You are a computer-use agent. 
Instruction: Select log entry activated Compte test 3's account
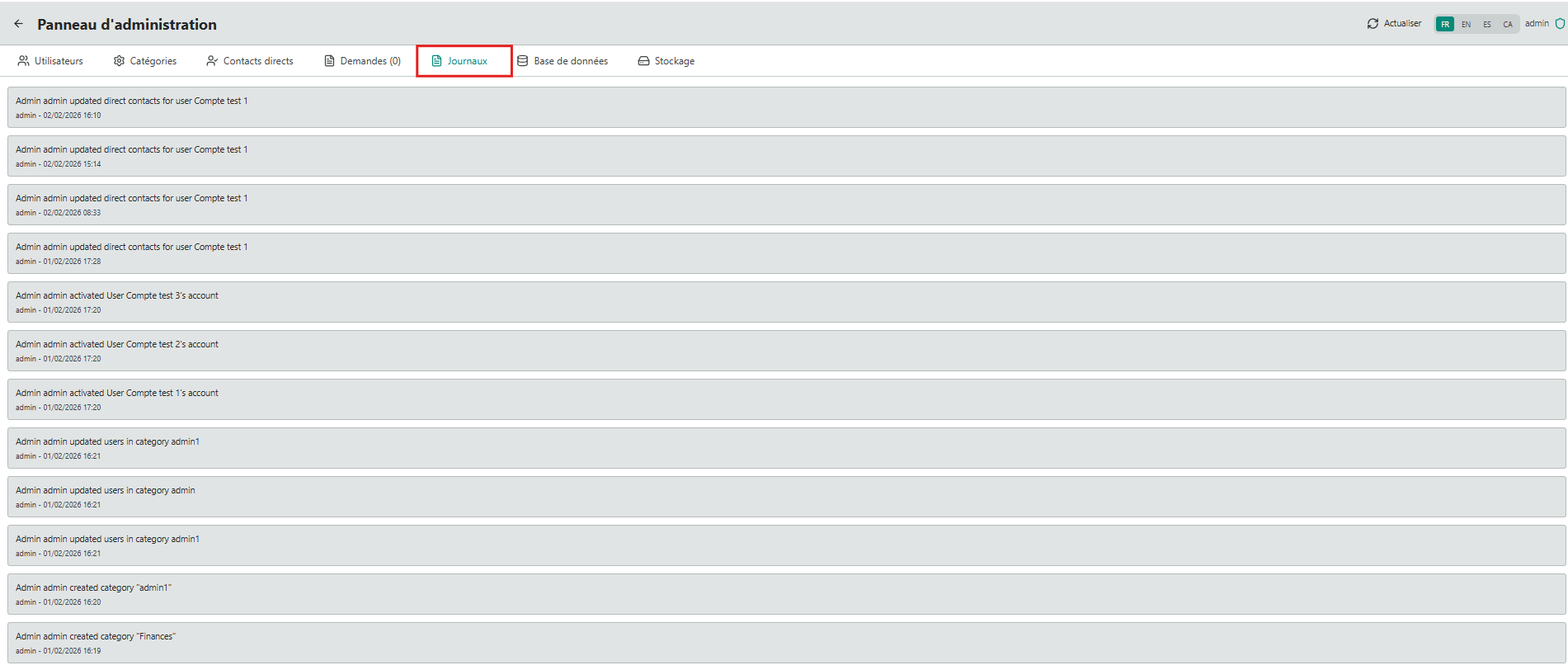tap(785, 302)
